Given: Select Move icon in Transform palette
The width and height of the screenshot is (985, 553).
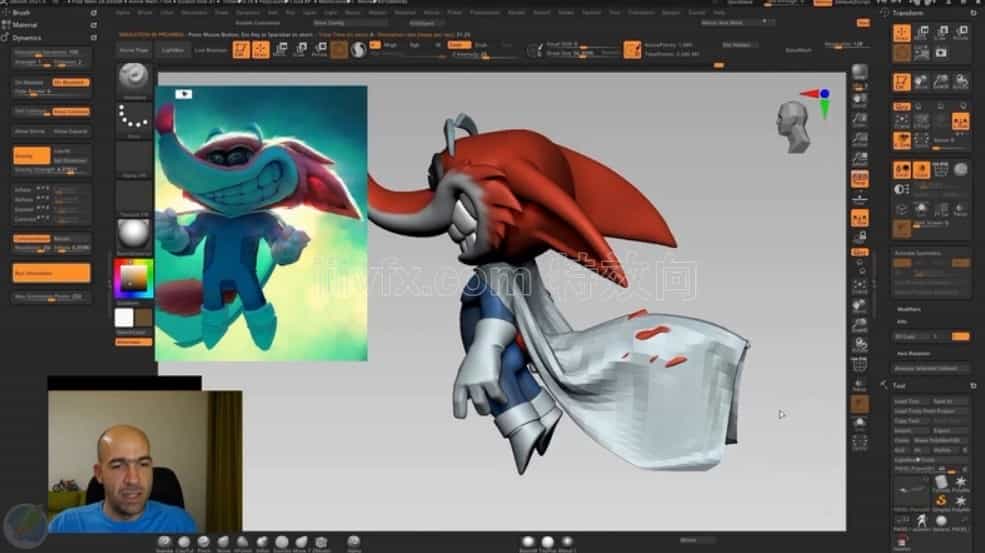Looking at the screenshot, I should coord(922,33).
